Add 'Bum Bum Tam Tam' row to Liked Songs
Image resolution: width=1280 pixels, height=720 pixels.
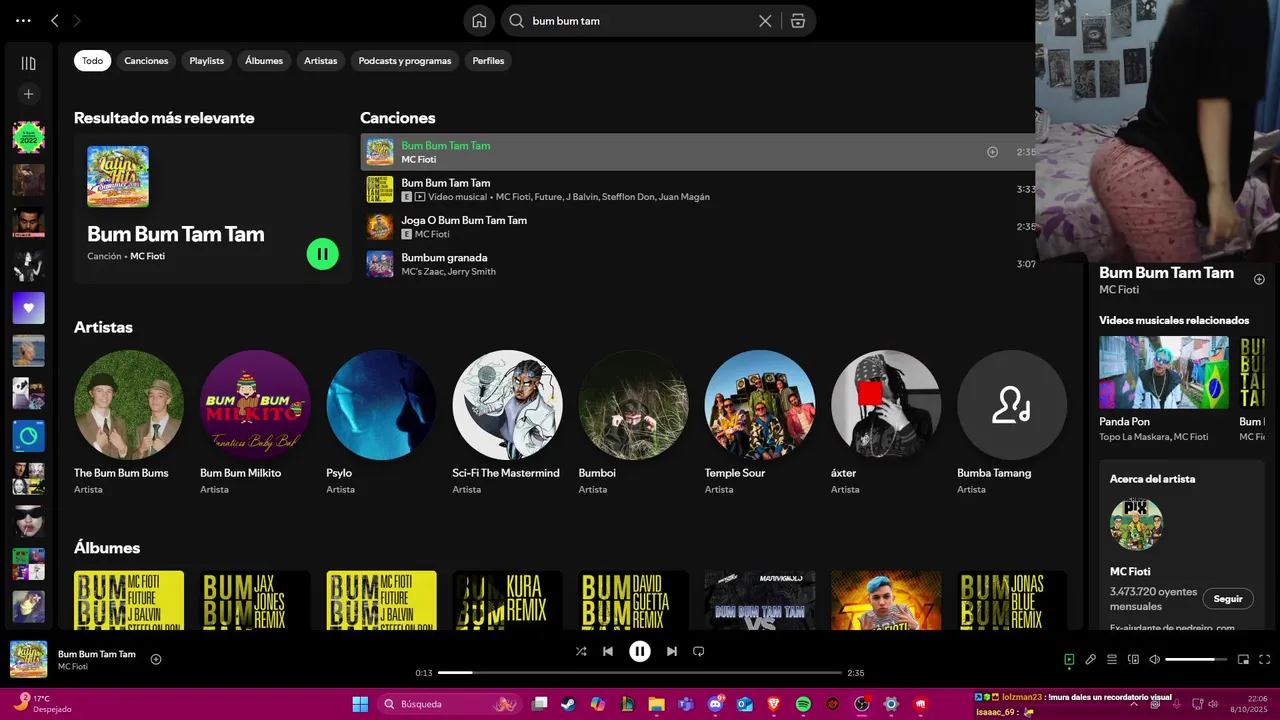992,152
